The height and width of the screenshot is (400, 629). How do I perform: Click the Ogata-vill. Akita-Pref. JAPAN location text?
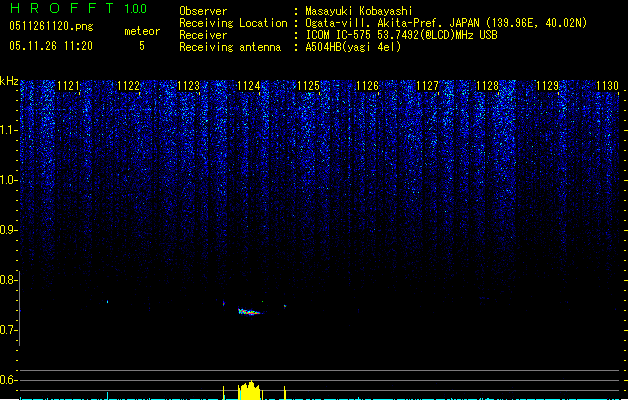point(446,23)
